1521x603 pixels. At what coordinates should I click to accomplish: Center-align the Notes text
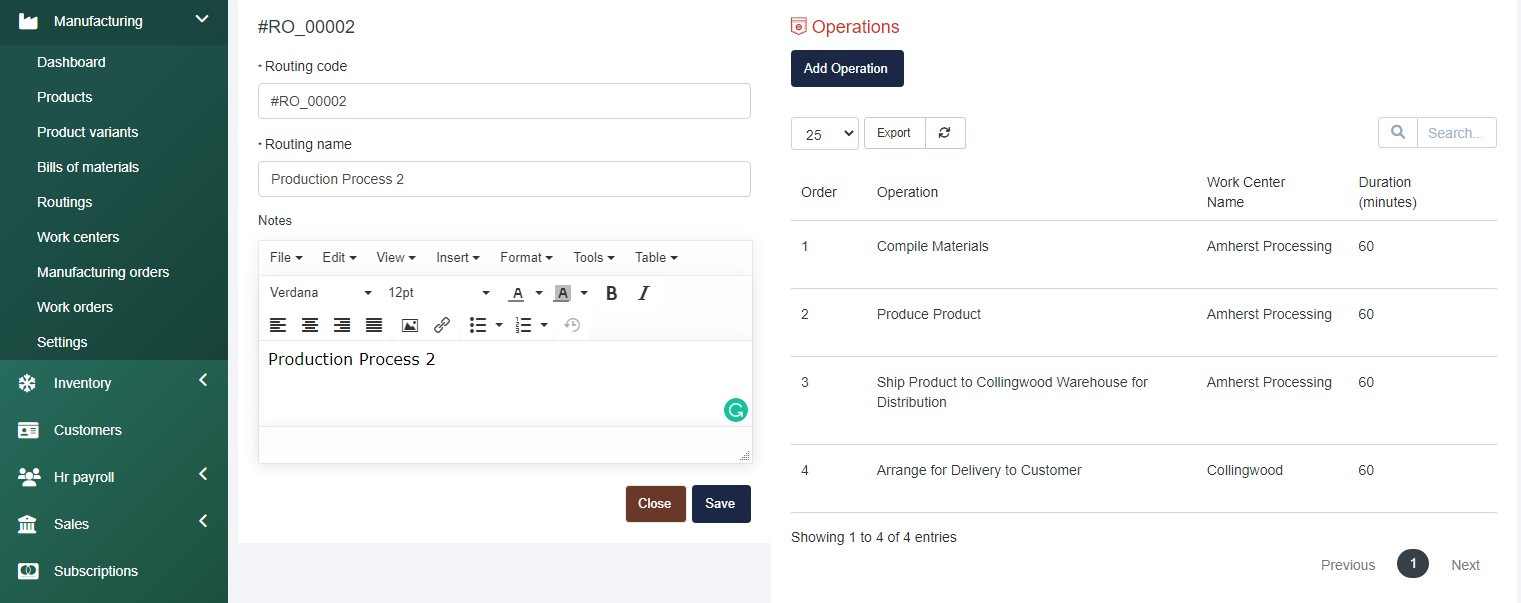pyautogui.click(x=310, y=325)
